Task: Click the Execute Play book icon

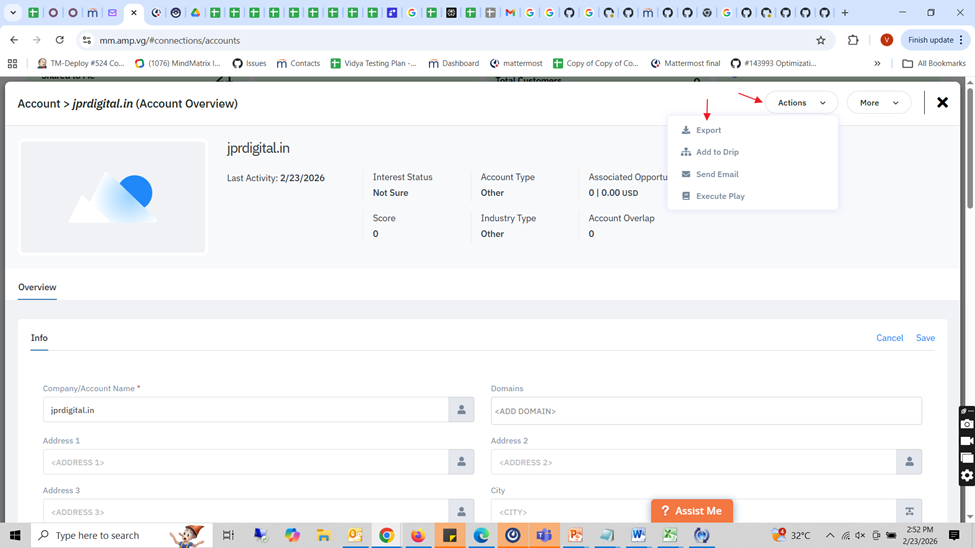Action: click(686, 196)
